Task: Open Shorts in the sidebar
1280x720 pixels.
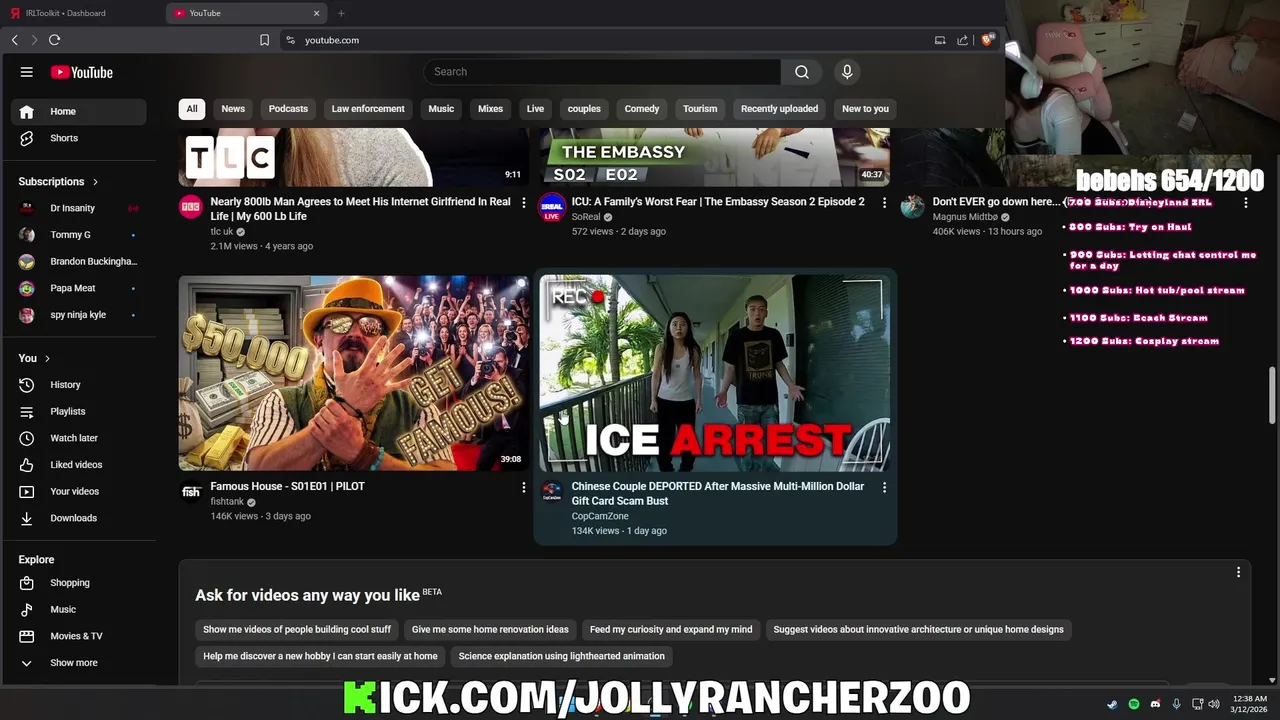Action: 78,138
